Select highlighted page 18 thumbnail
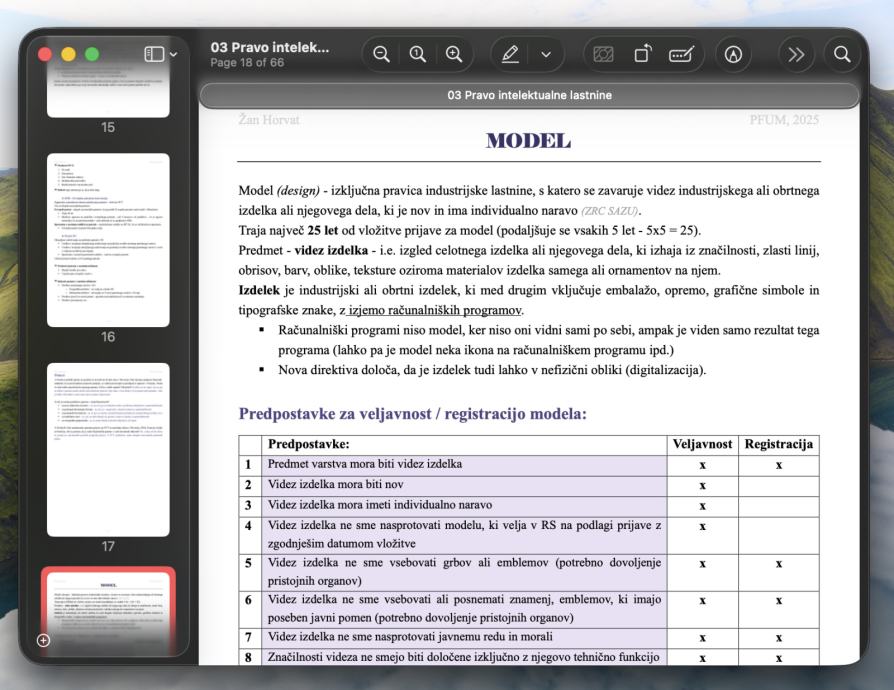894x690 pixels. point(108,611)
